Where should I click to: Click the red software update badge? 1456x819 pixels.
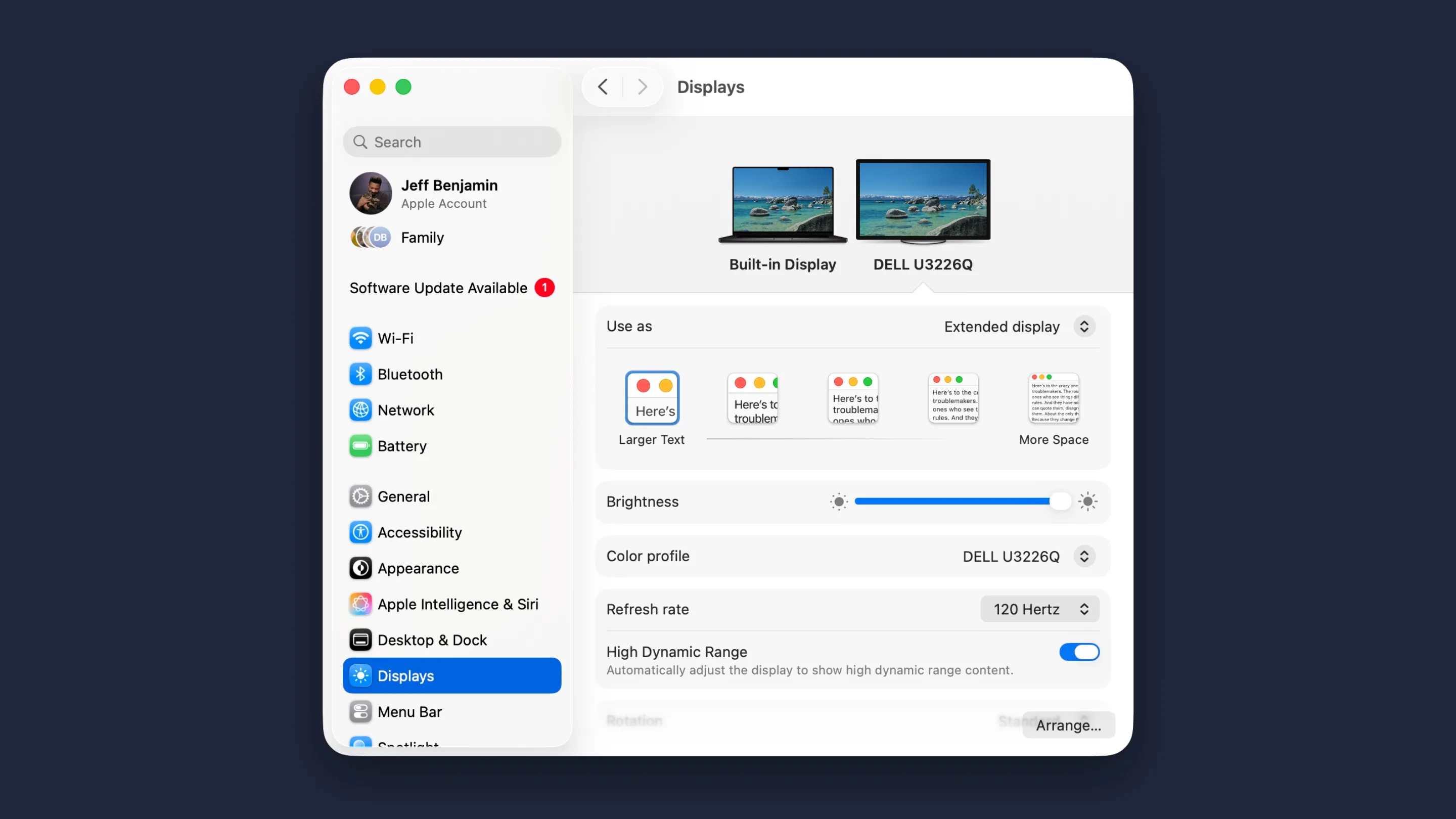(x=545, y=288)
